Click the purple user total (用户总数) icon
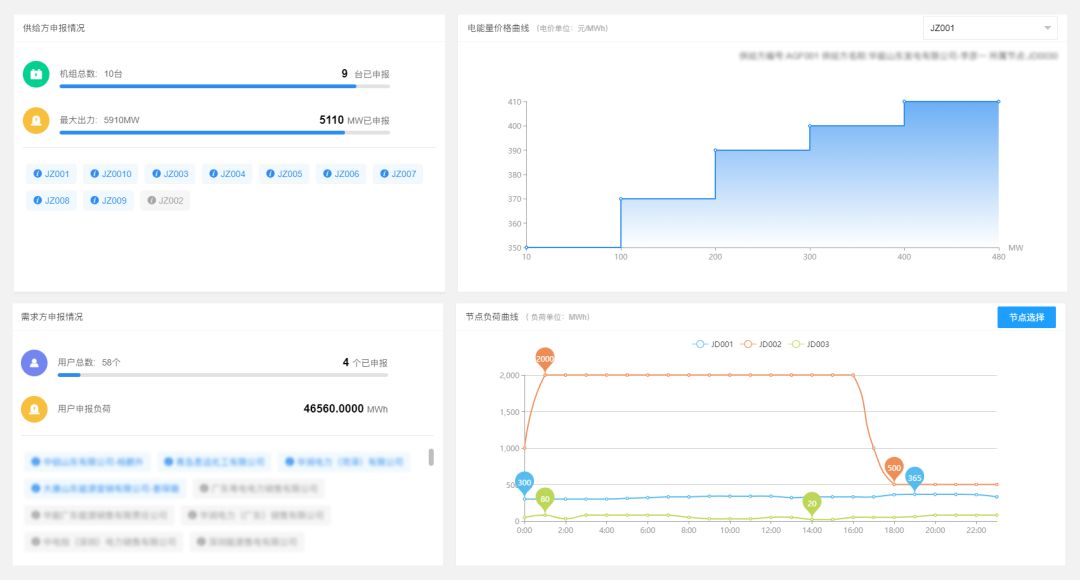1080x580 pixels. [x=35, y=363]
